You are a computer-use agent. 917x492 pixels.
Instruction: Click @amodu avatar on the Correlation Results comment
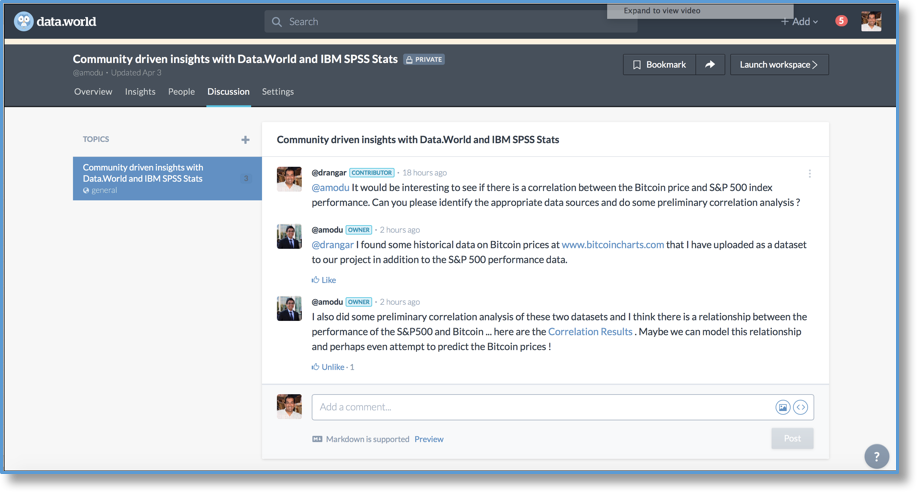289,308
